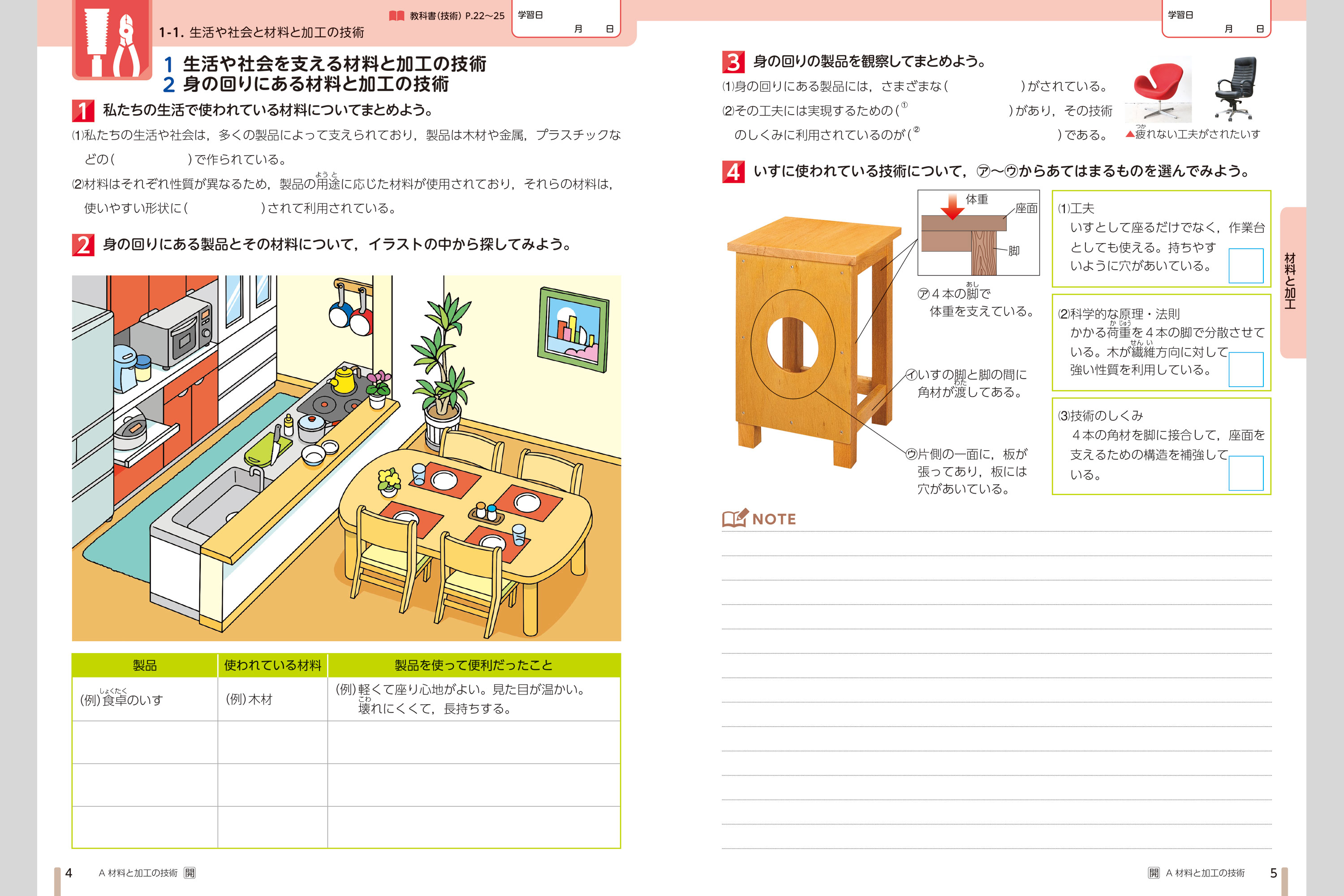Click the red textbook reference book icon
Image resolution: width=1344 pixels, height=896 pixels.
396,15
